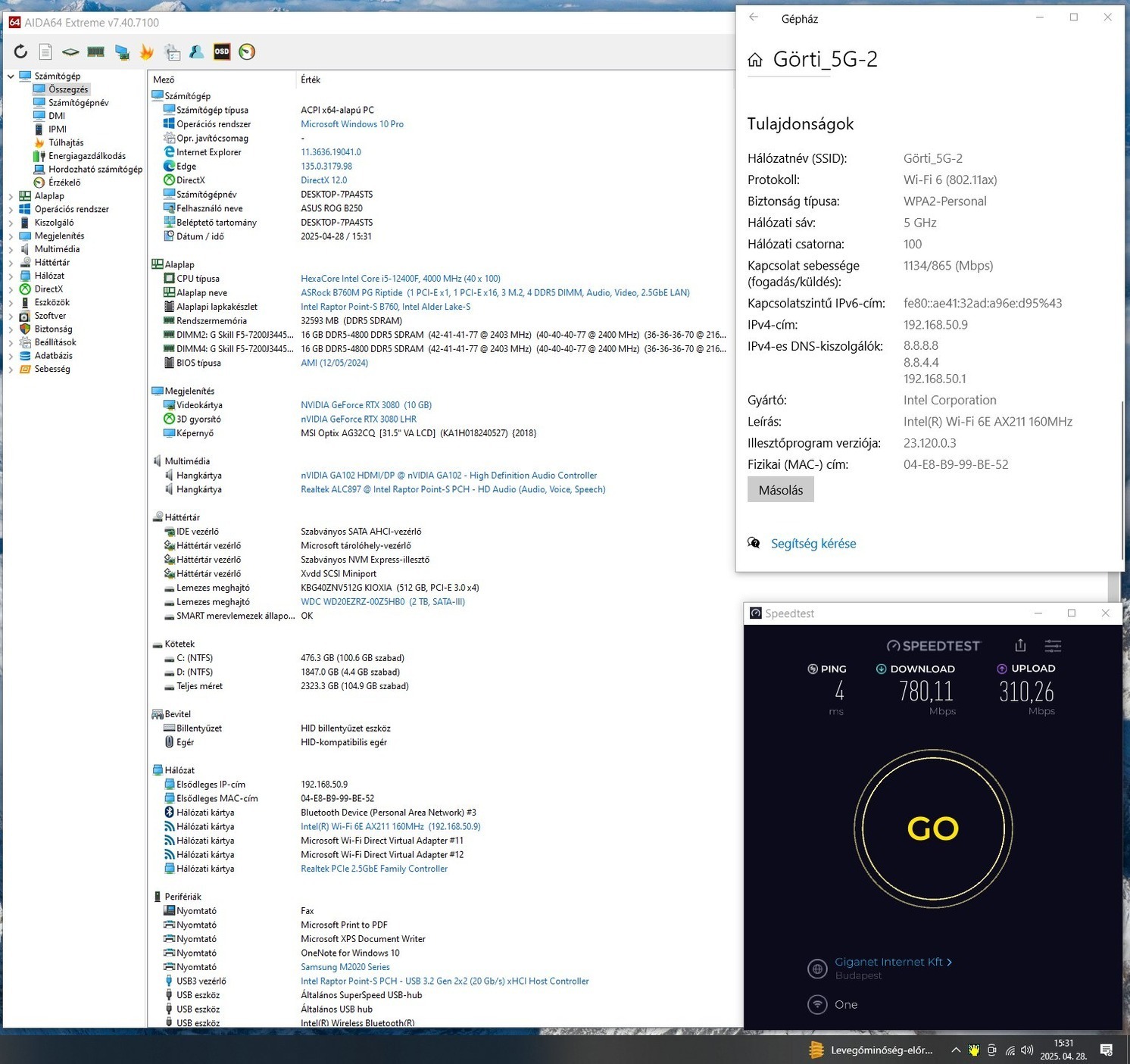Open the Realtek PCIe 2.5GbE Family Controller link
Image resolution: width=1130 pixels, height=1064 pixels.
pyautogui.click(x=374, y=869)
